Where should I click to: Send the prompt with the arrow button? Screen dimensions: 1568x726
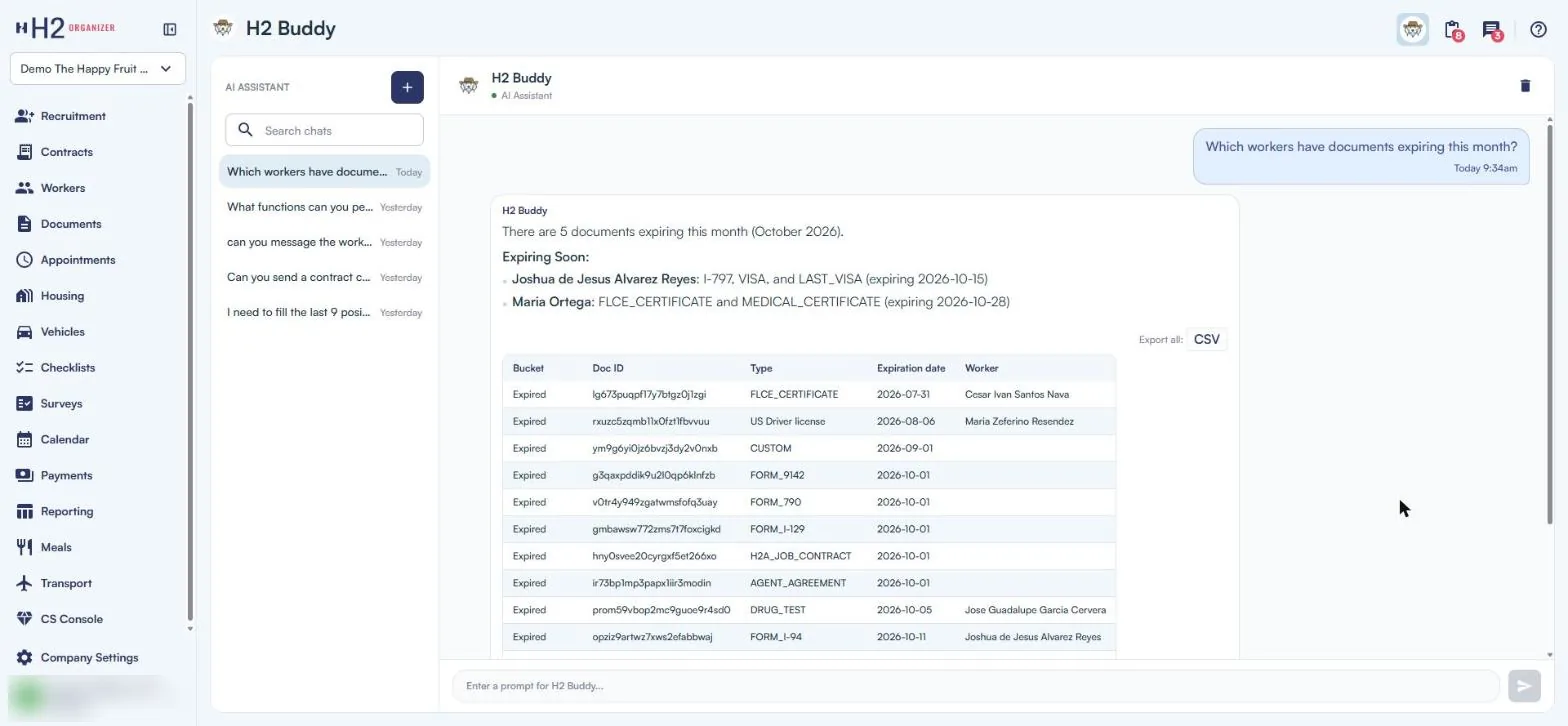(x=1524, y=686)
